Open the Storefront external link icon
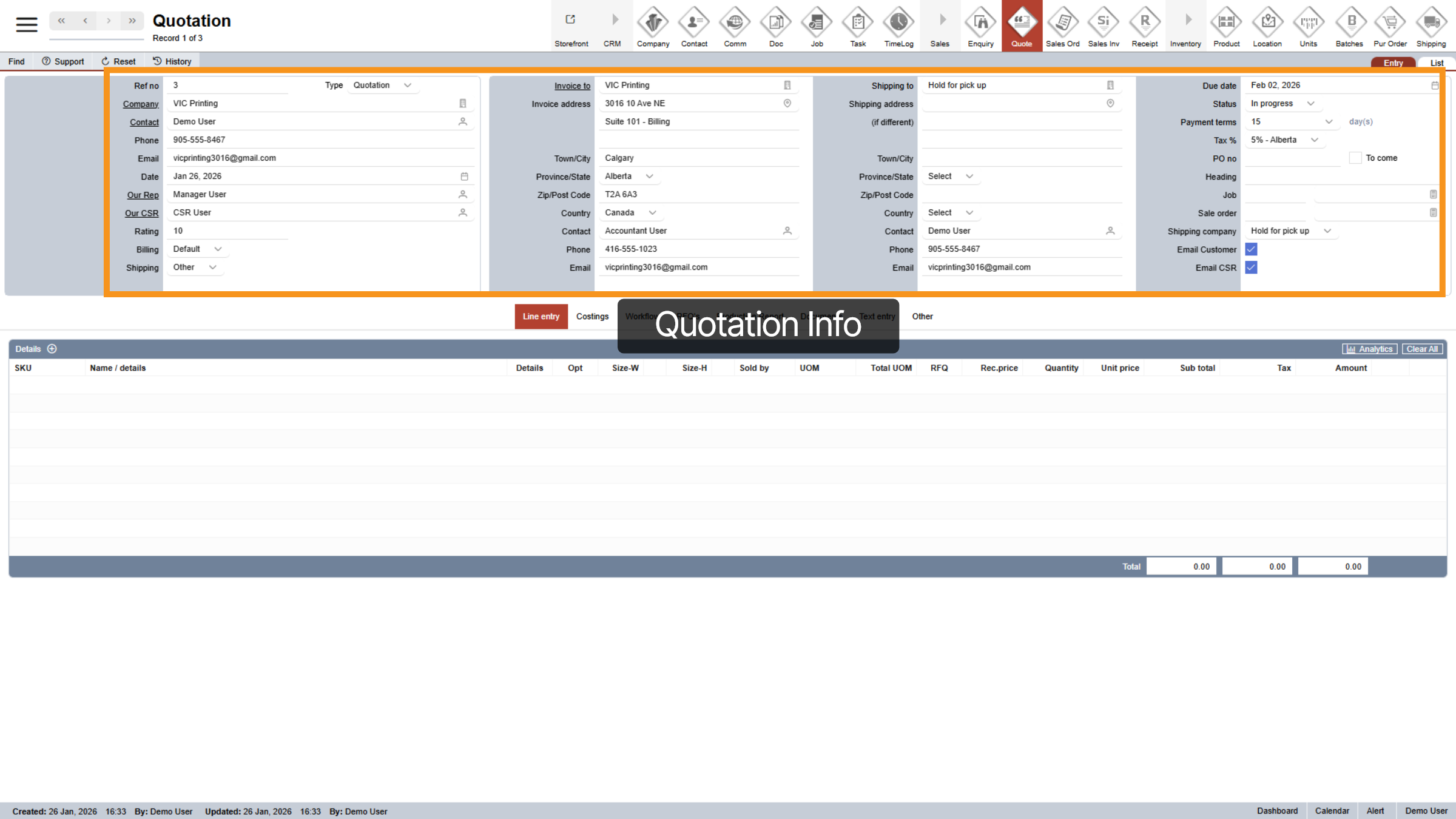1456x819 pixels. [x=570, y=20]
